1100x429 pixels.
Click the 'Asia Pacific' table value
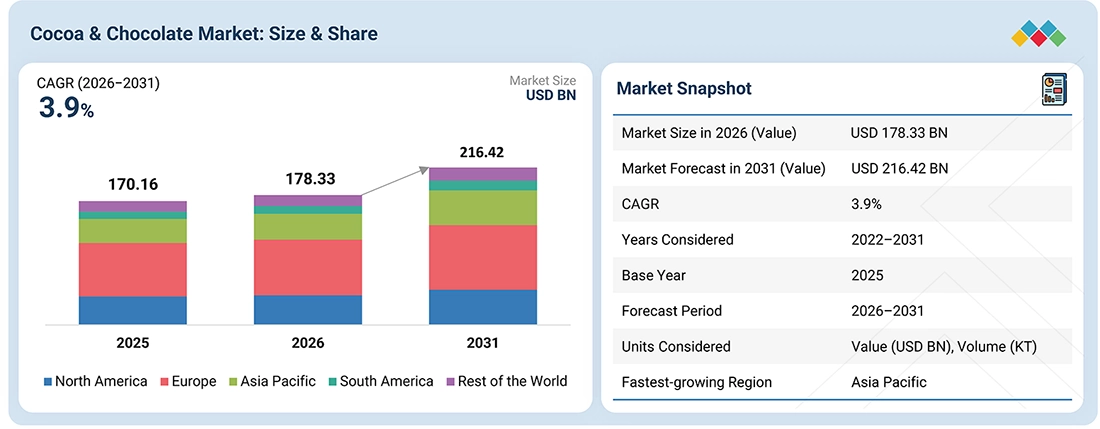pos(888,382)
